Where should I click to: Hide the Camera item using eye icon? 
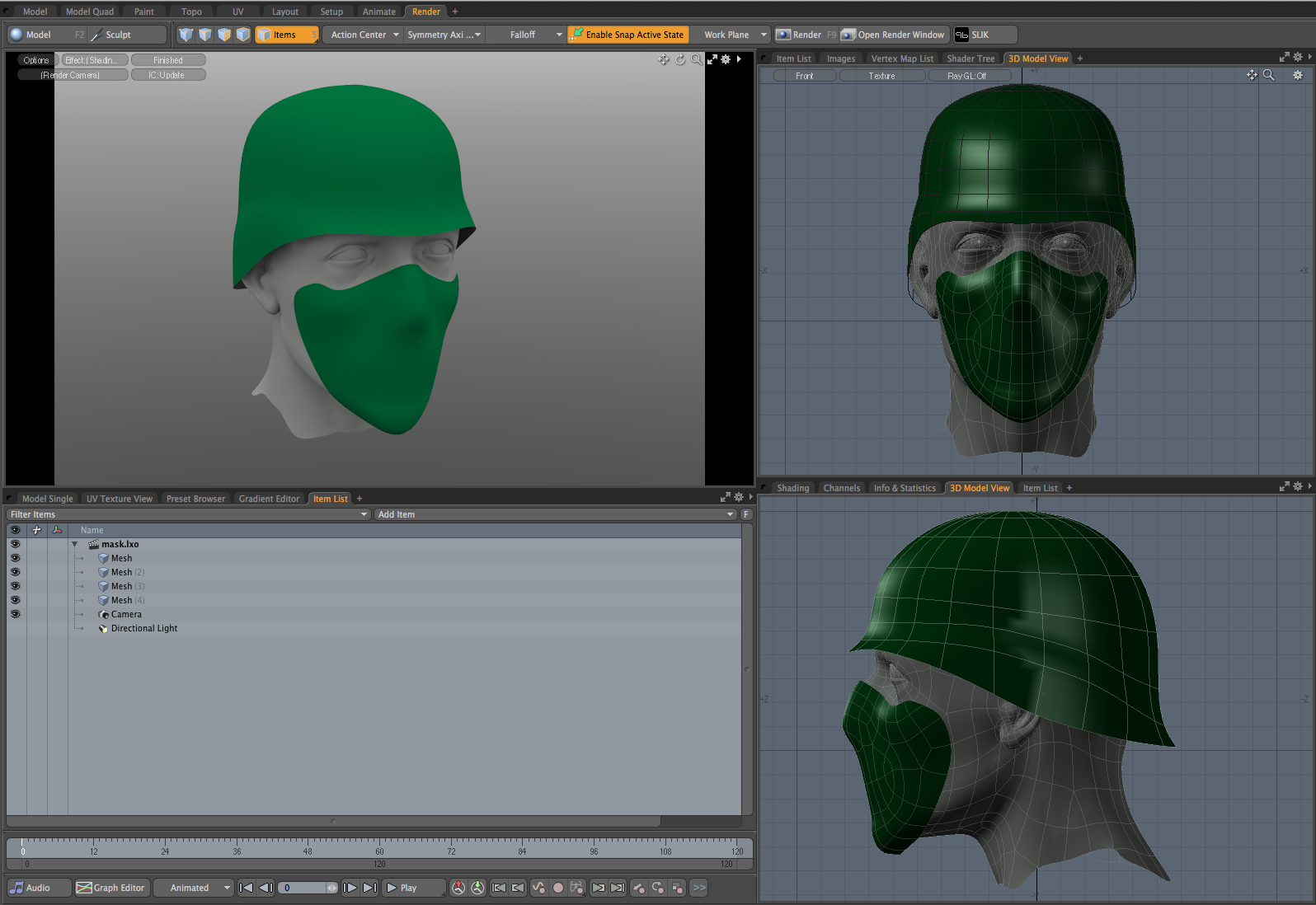click(x=15, y=614)
